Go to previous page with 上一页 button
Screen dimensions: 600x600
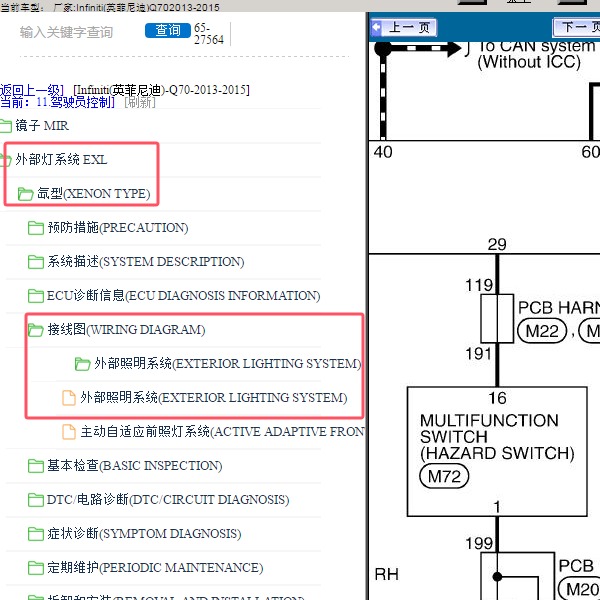(404, 28)
